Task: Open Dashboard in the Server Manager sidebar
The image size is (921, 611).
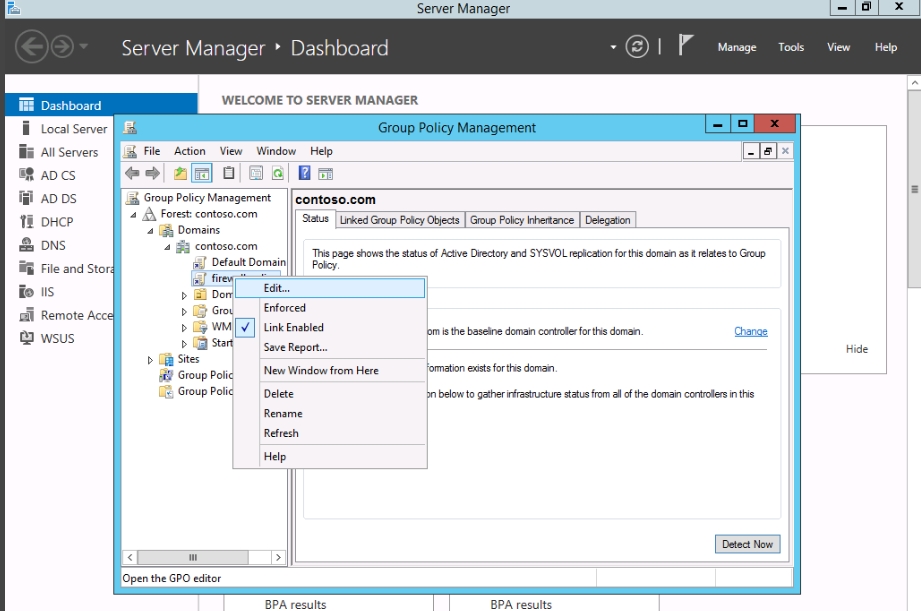Action: (x=101, y=105)
